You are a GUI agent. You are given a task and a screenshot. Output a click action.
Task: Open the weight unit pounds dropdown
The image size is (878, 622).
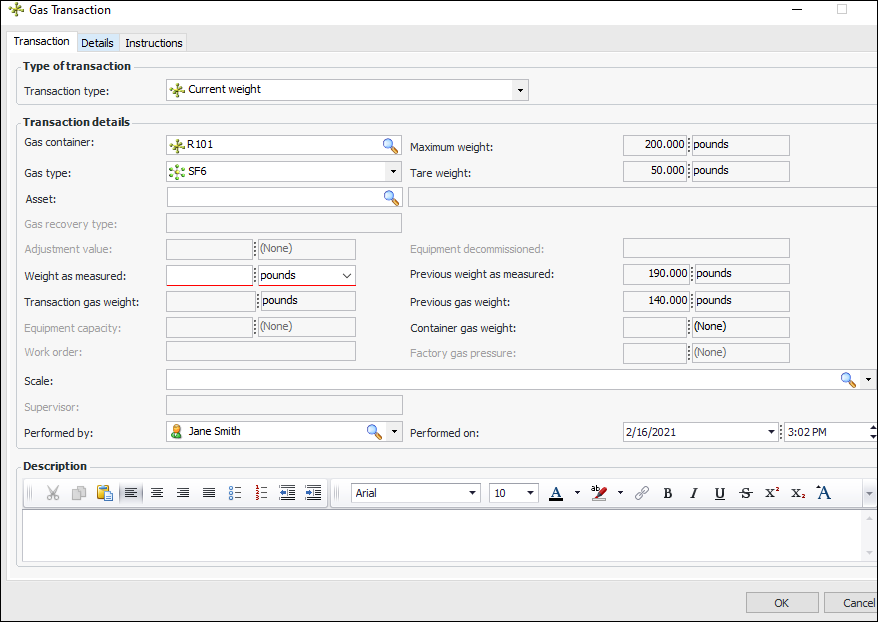(346, 275)
